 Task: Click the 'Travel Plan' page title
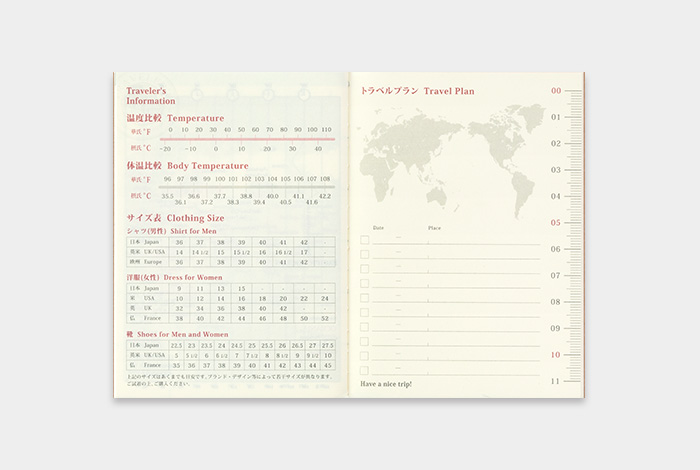(x=449, y=91)
